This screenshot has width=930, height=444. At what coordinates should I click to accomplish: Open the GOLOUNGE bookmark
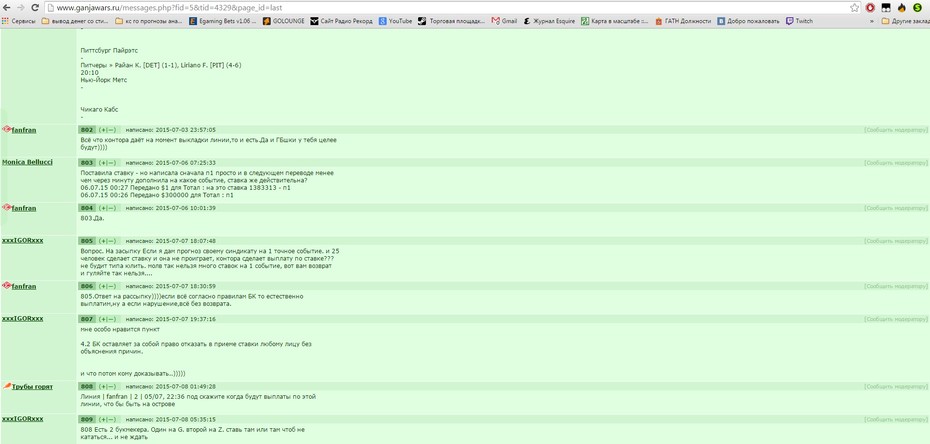(284, 21)
